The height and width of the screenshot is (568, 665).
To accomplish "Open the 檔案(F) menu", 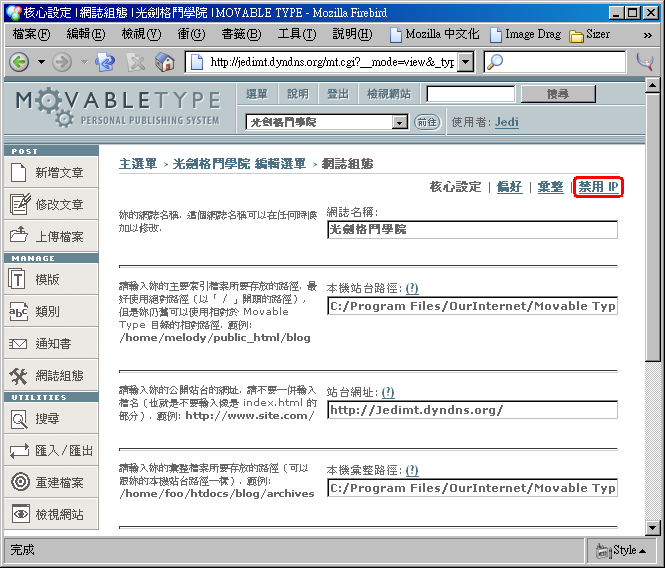I will [31, 34].
